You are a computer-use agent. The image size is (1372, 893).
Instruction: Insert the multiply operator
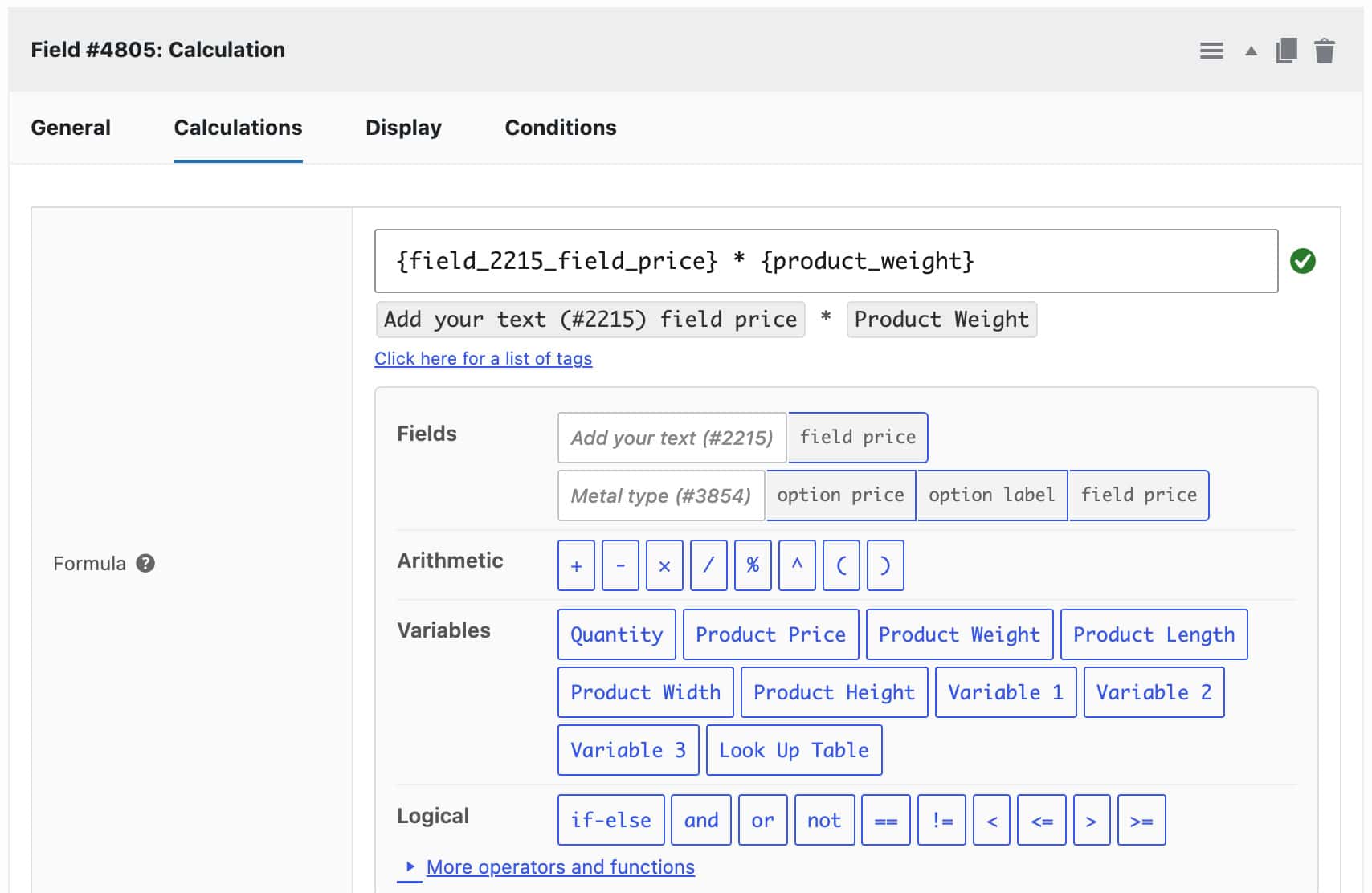(664, 565)
